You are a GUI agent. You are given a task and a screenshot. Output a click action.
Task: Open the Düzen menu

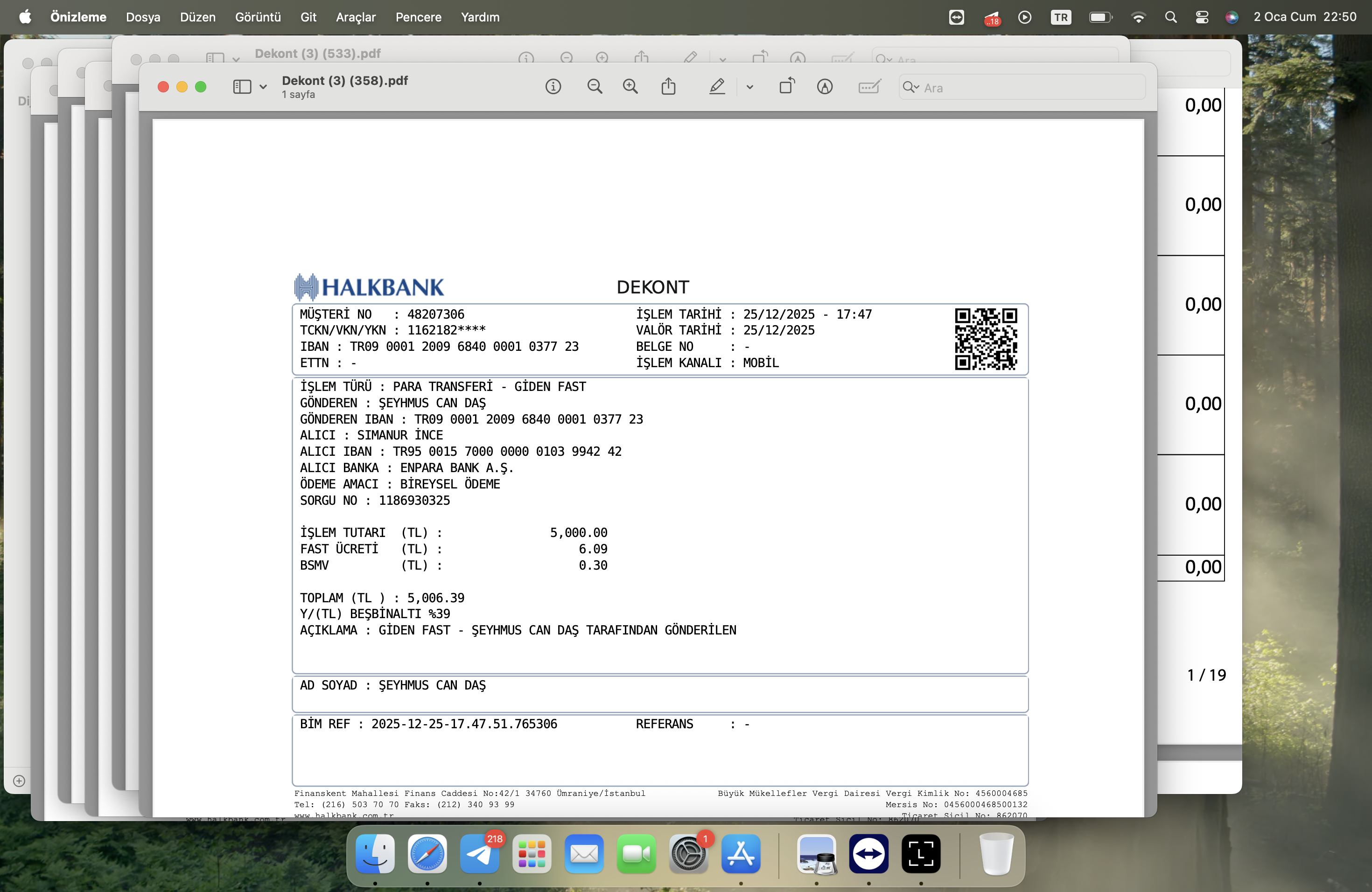point(198,17)
